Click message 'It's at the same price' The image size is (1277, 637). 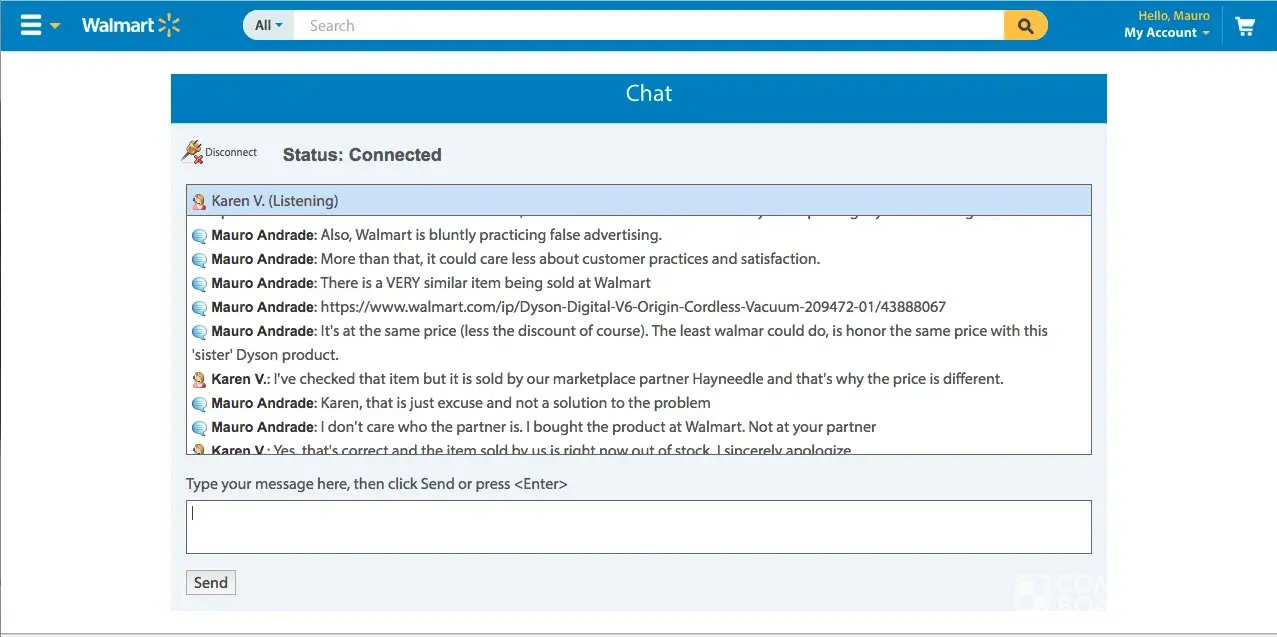620,343
